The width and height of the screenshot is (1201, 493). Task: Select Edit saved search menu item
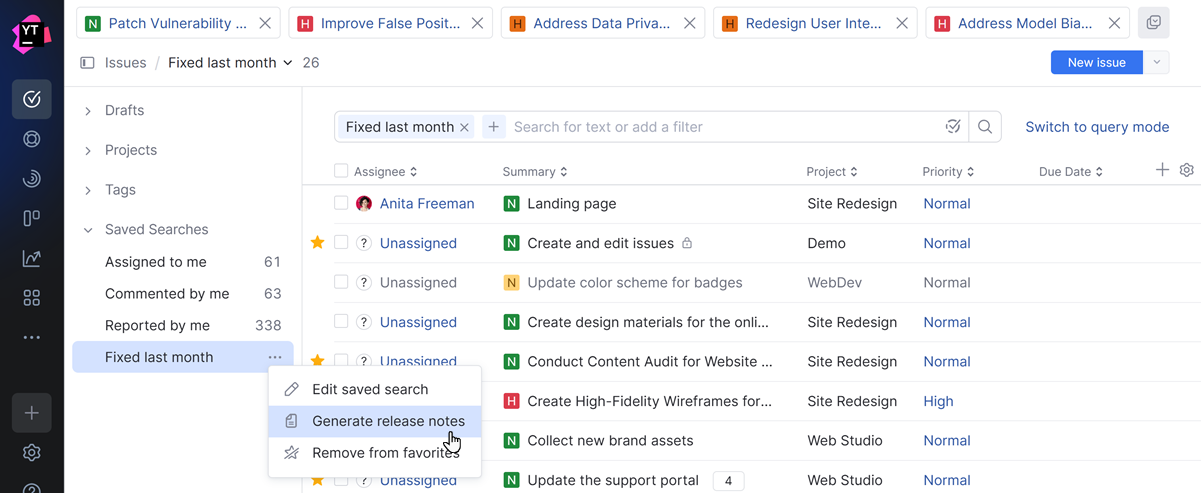pyautogui.click(x=370, y=389)
